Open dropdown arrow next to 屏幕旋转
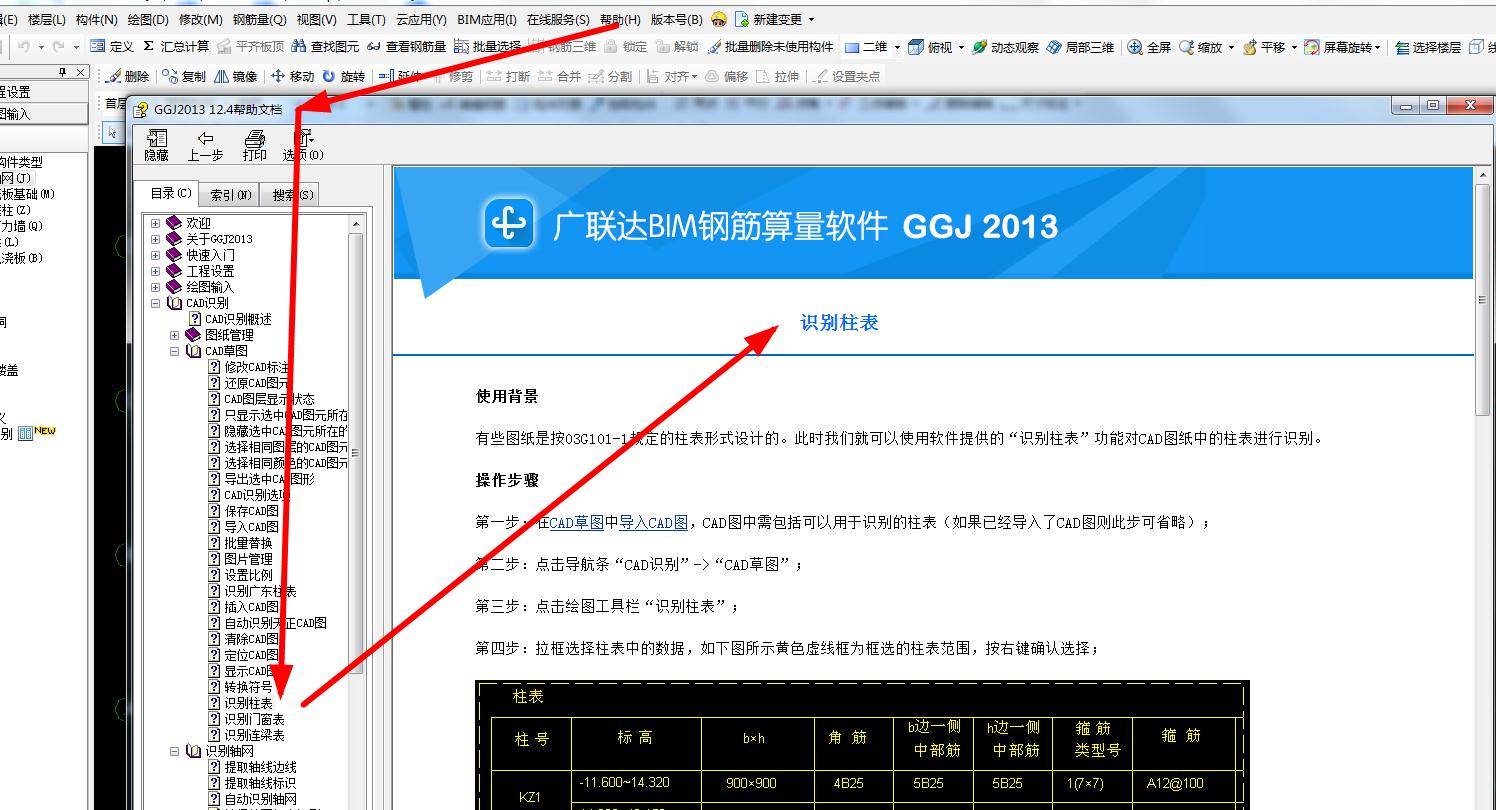Screen dimensions: 1496x810 (x=1378, y=47)
